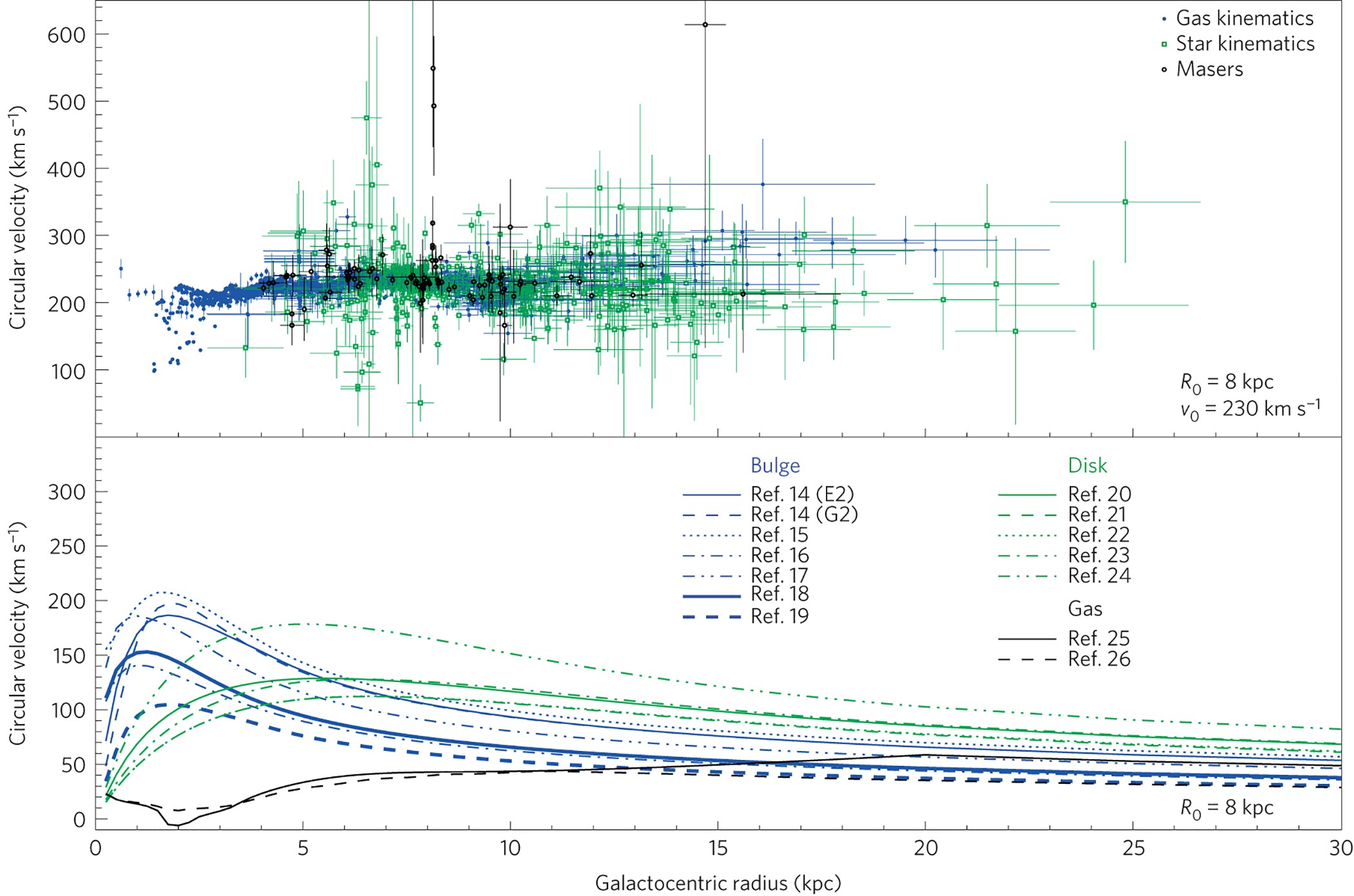This screenshot has width=1354, height=896.
Task: Click the Ref. 24 legend label
Action: 1099,576
